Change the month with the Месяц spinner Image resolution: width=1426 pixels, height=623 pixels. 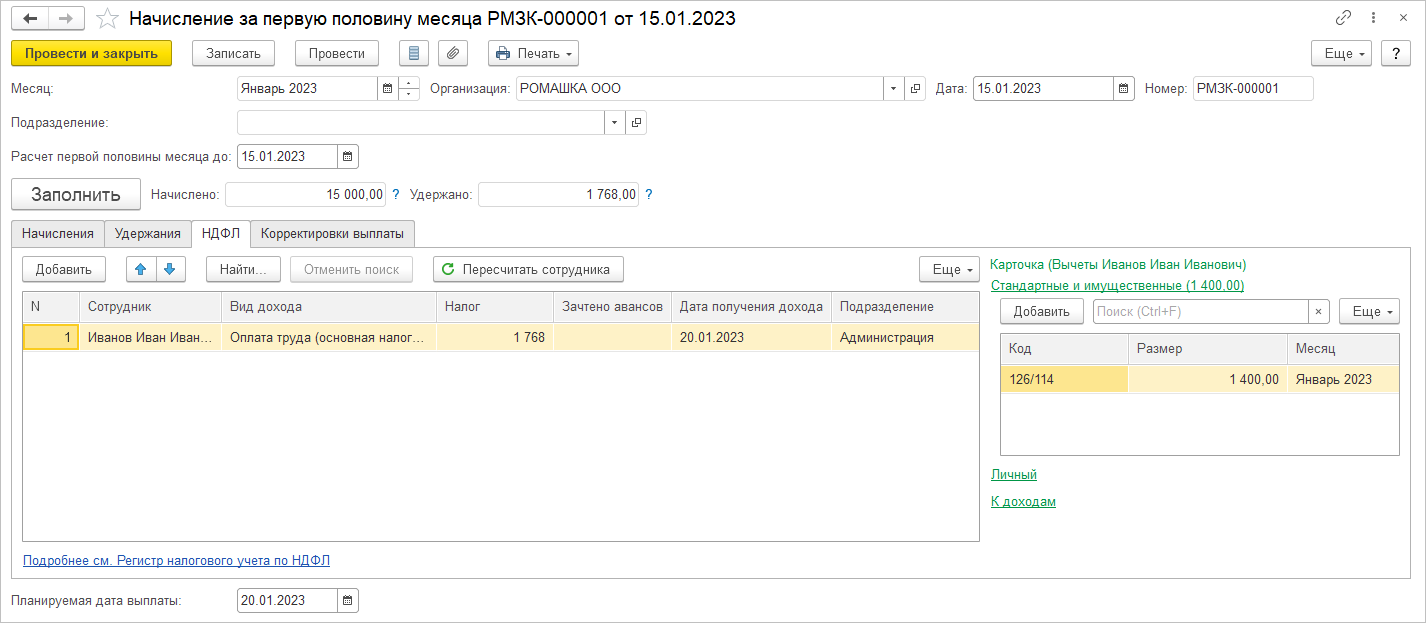pyautogui.click(x=409, y=88)
